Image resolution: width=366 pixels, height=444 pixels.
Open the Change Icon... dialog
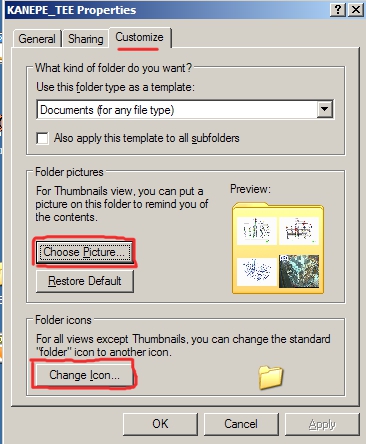84,375
